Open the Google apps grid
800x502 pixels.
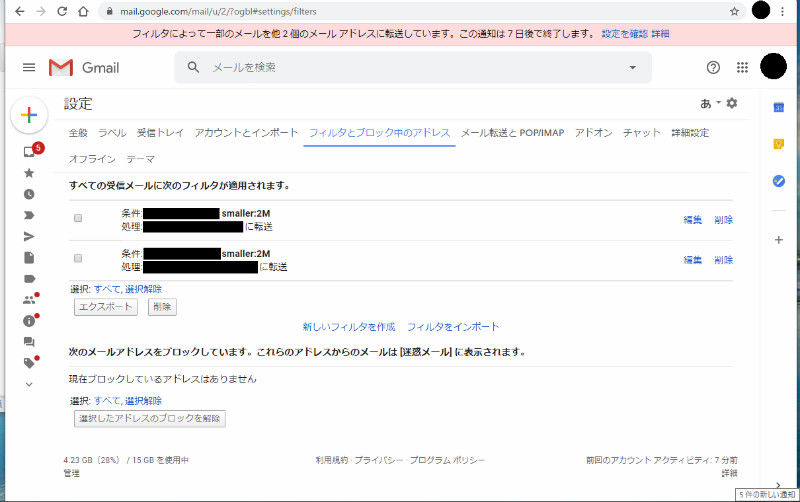742,67
